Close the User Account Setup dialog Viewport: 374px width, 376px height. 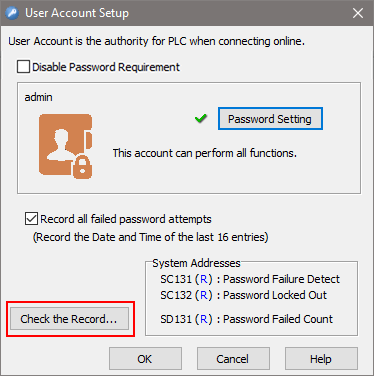(358, 13)
